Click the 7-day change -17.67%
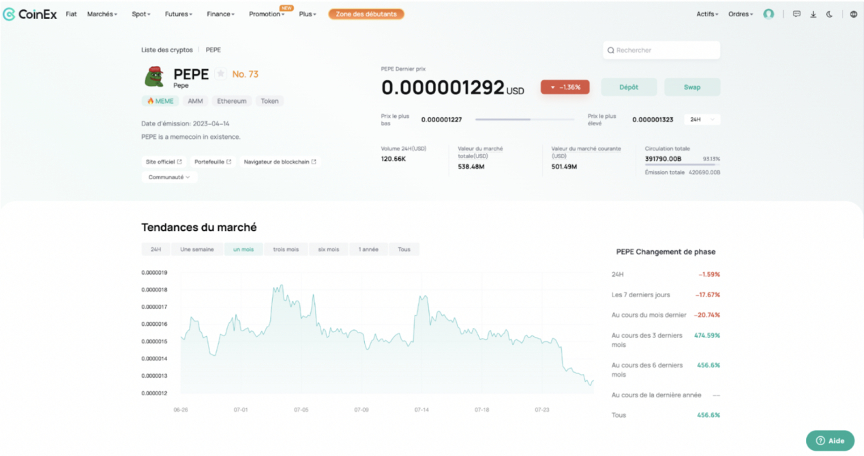Viewport: 864px width, 456px height. coord(708,295)
